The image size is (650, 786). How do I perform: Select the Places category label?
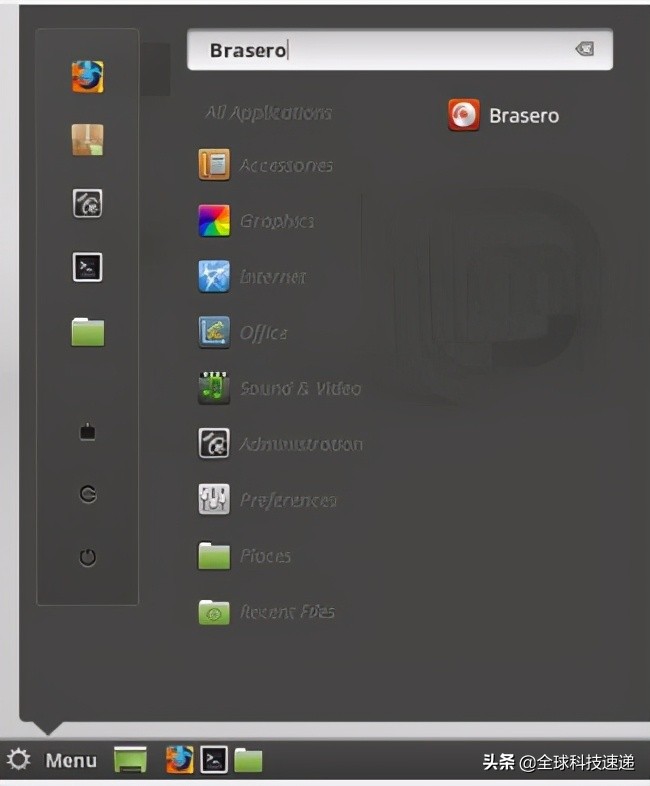click(265, 556)
